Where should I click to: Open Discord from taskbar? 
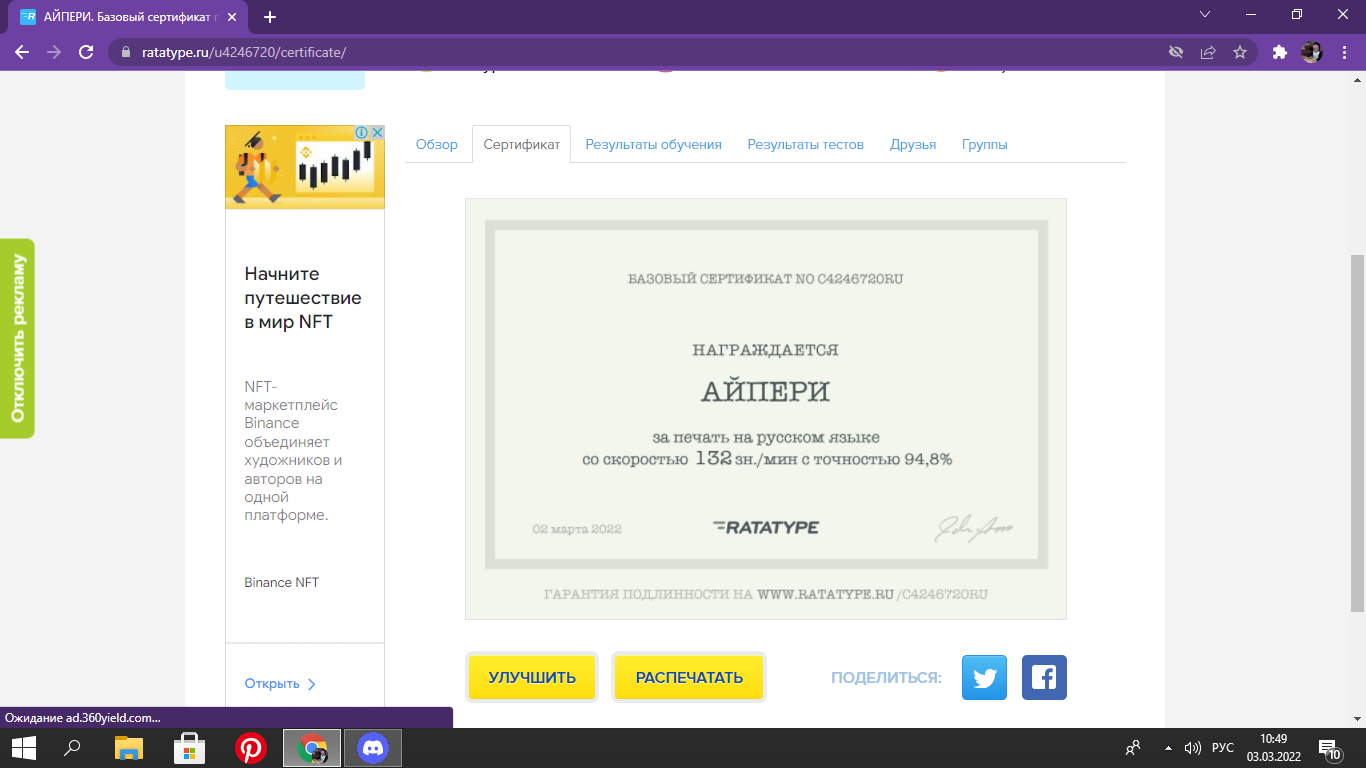[x=373, y=748]
